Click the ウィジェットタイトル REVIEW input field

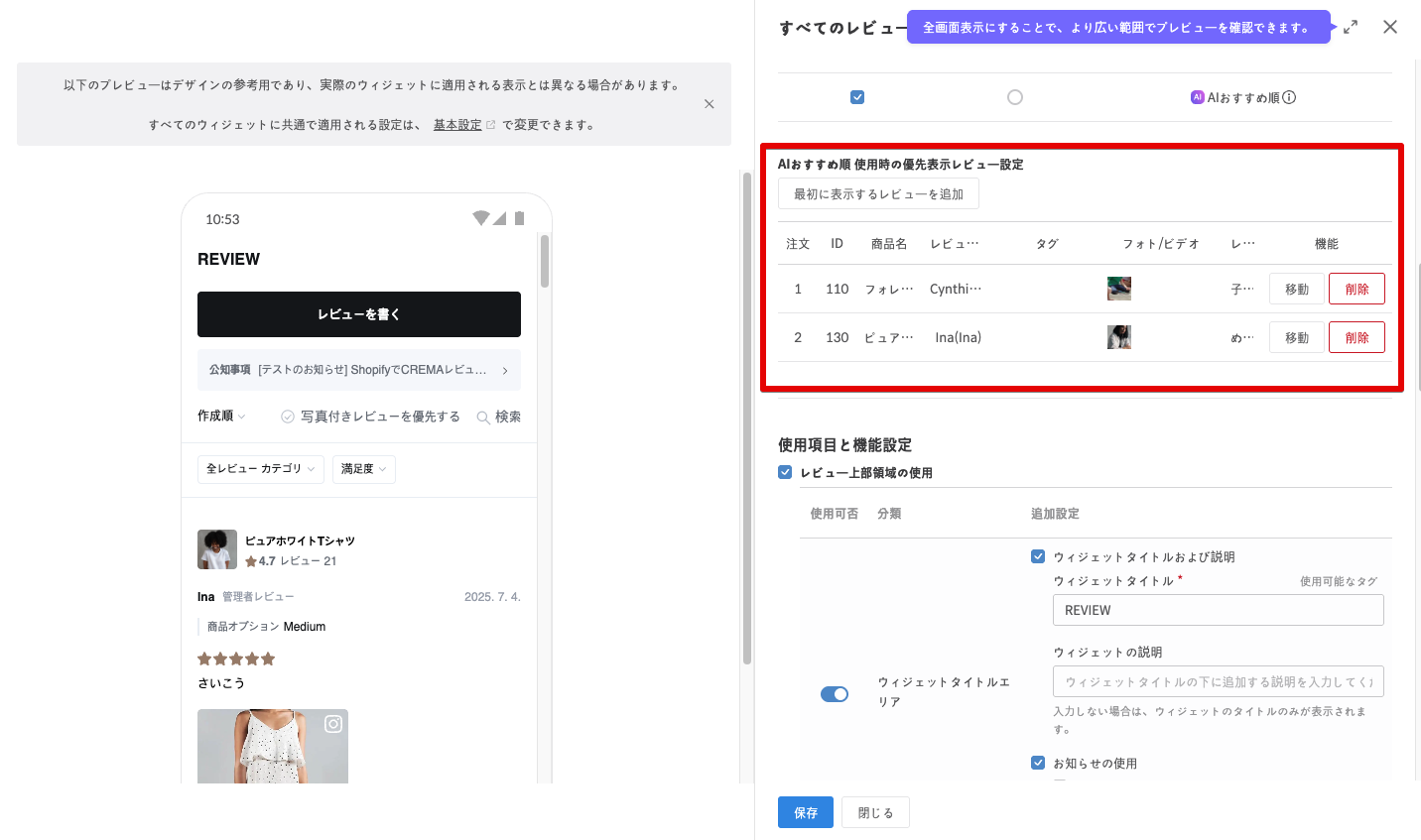(1218, 610)
